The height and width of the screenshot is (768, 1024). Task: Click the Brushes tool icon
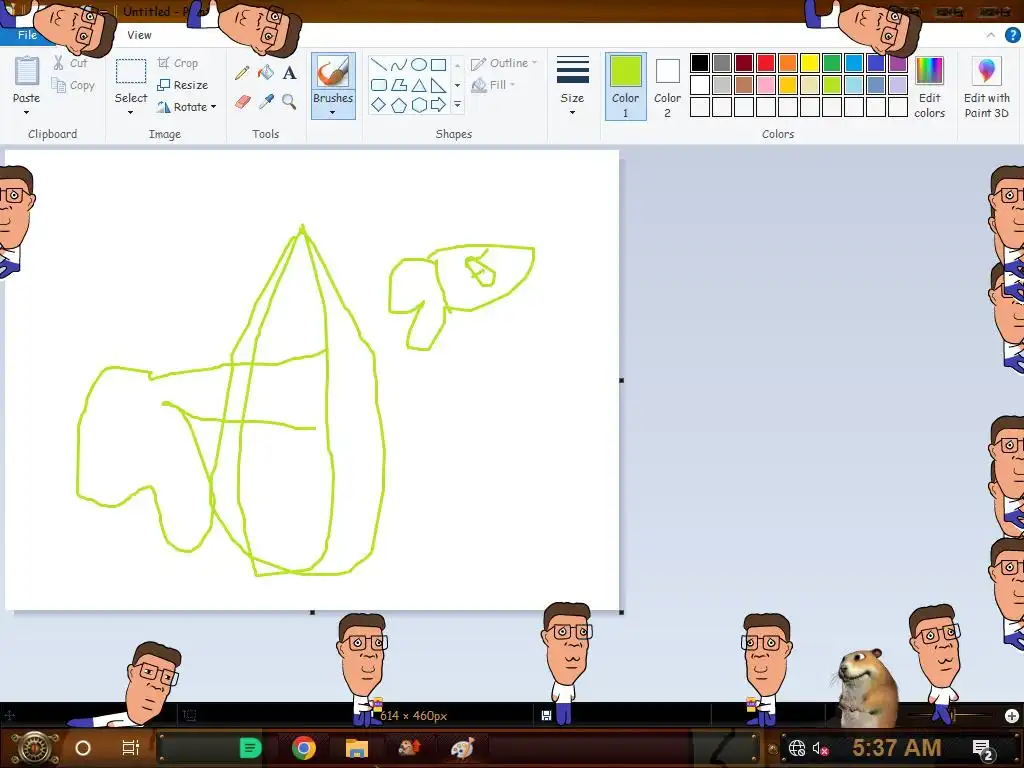(333, 72)
